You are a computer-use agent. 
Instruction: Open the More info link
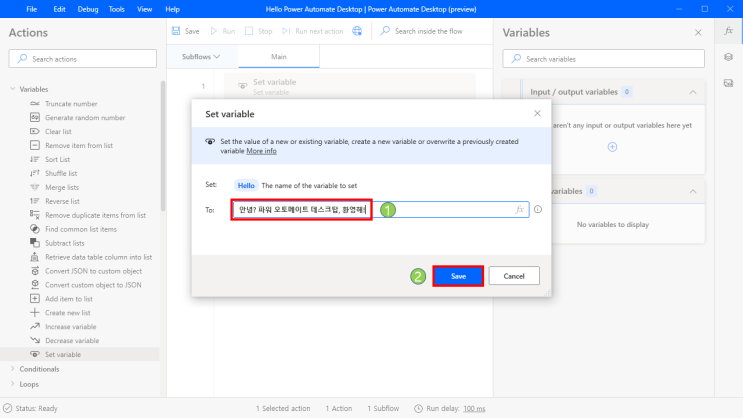pyautogui.click(x=261, y=151)
